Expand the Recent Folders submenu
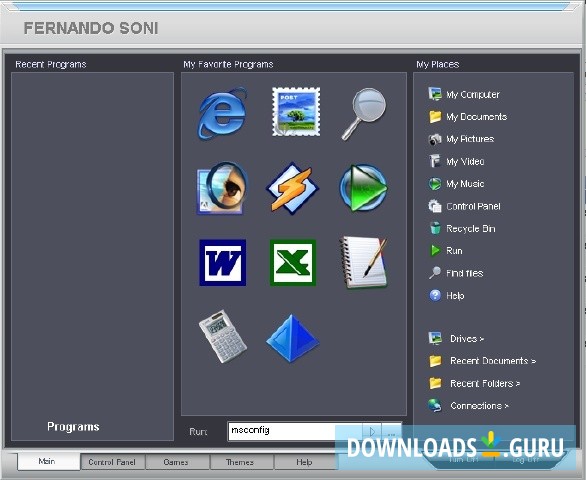586x480 pixels. [x=485, y=384]
